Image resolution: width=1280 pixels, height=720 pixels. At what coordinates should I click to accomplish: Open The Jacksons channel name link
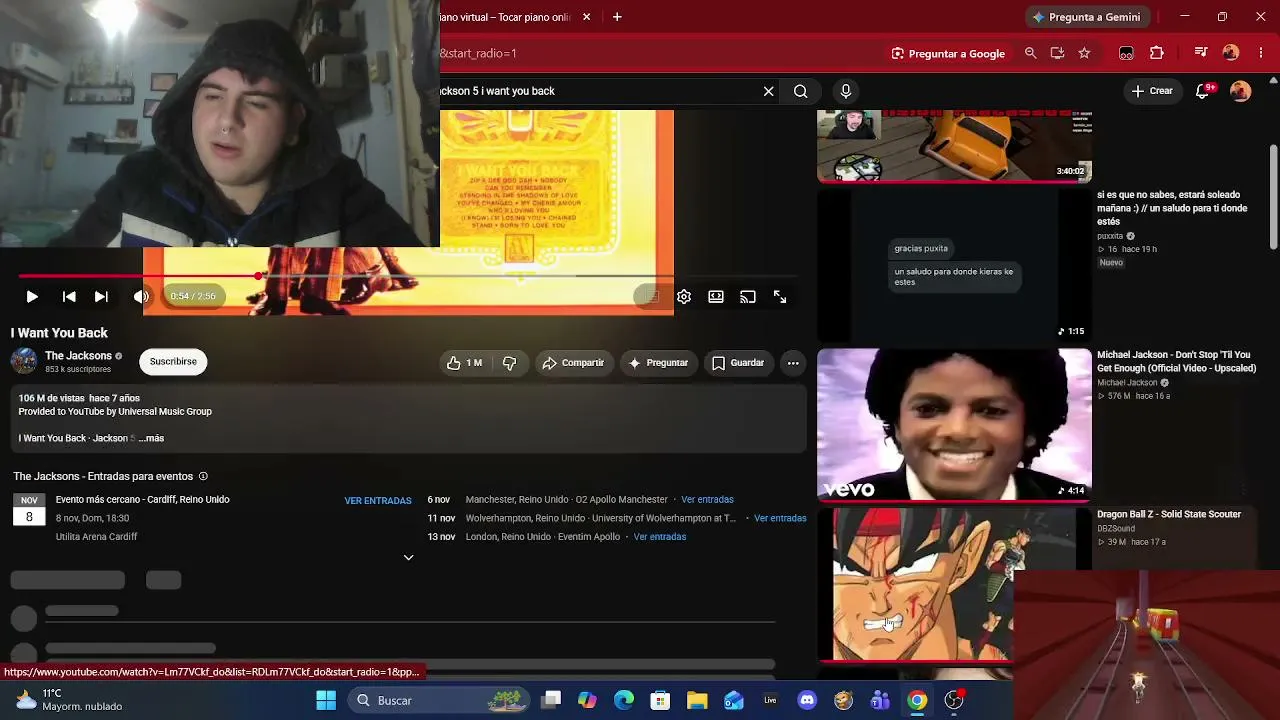78,356
